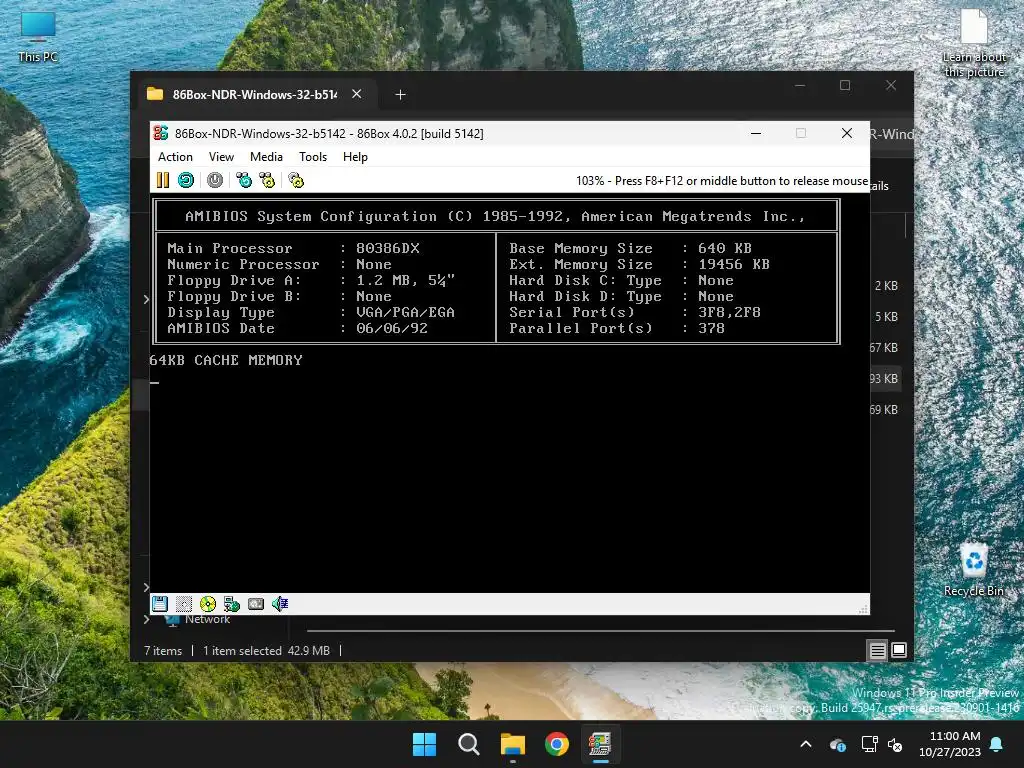Click the blue floppy disk status icon
The image size is (1024, 768).
pos(160,604)
